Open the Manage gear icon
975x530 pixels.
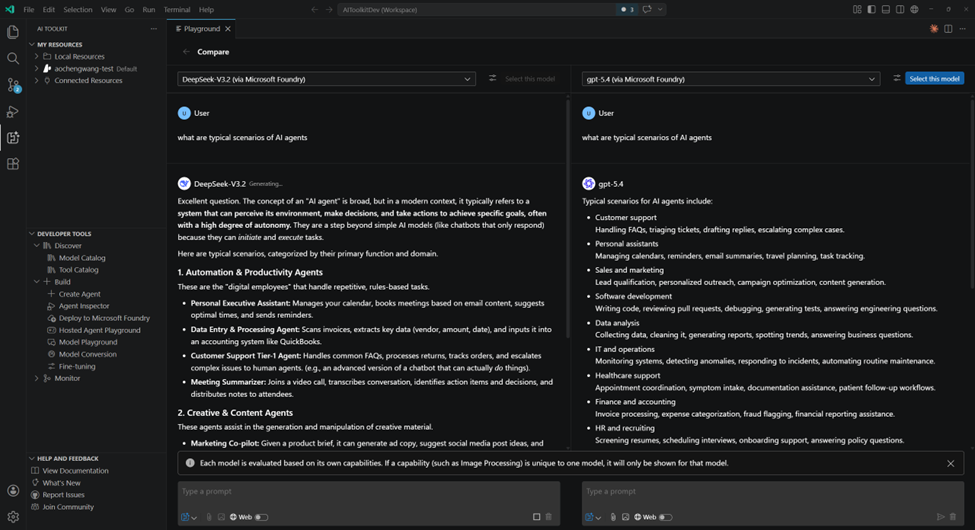(12, 517)
